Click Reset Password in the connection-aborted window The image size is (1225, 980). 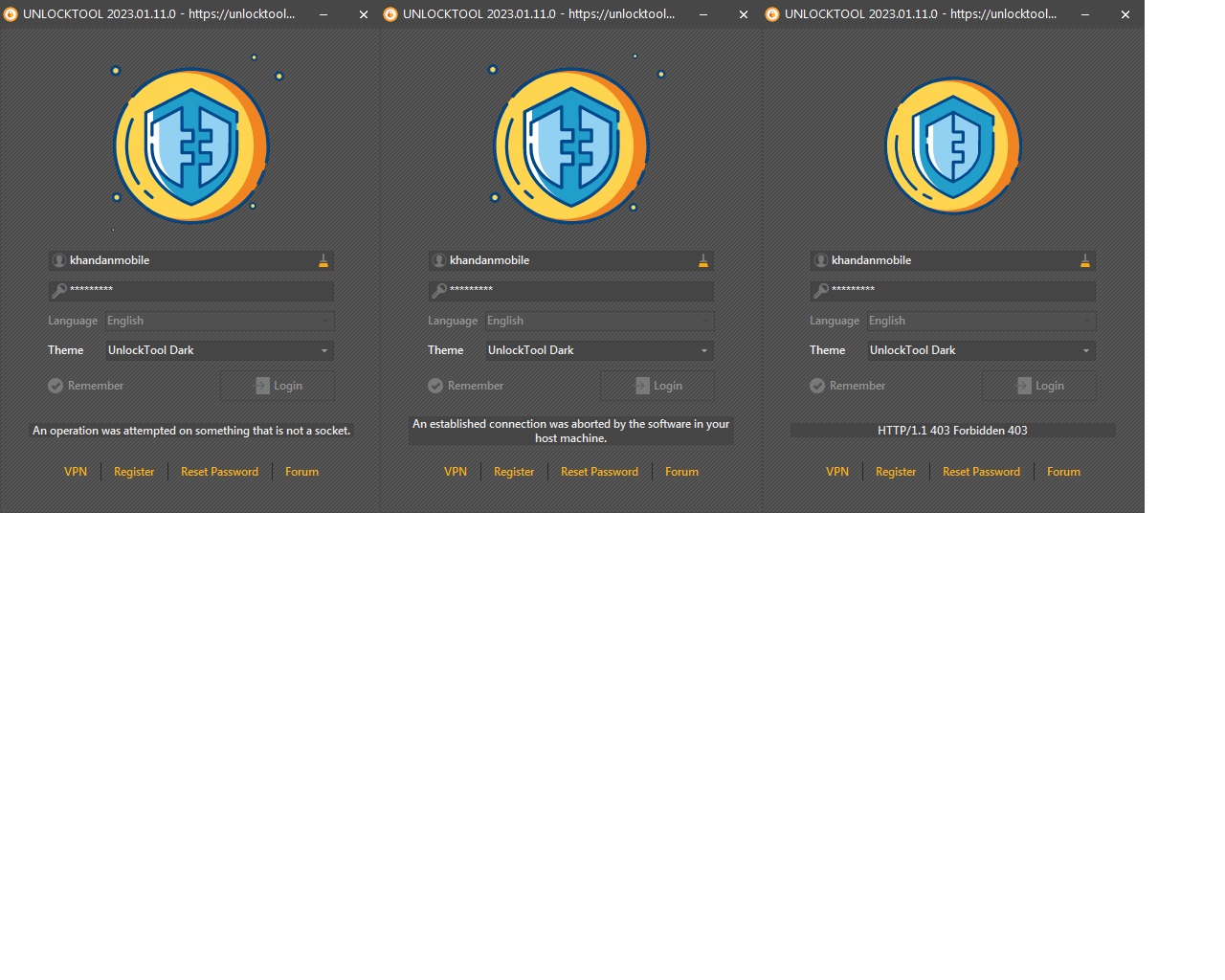click(x=599, y=472)
